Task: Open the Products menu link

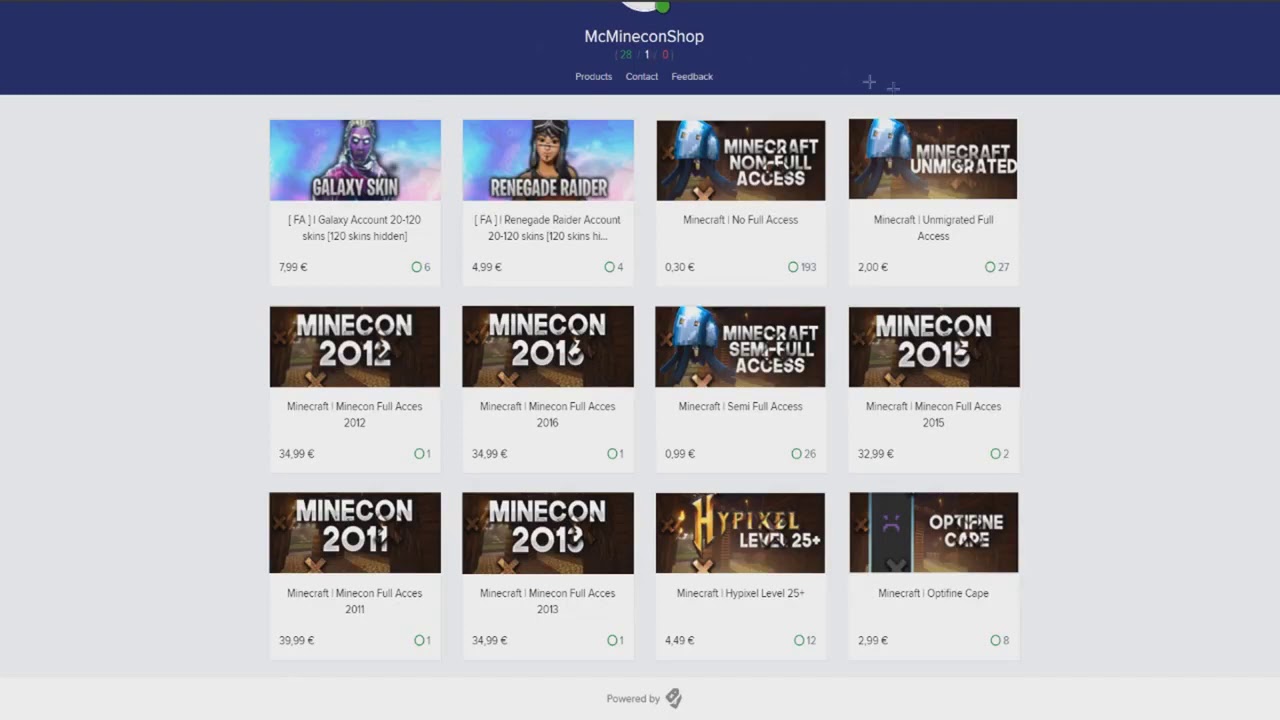Action: point(593,77)
